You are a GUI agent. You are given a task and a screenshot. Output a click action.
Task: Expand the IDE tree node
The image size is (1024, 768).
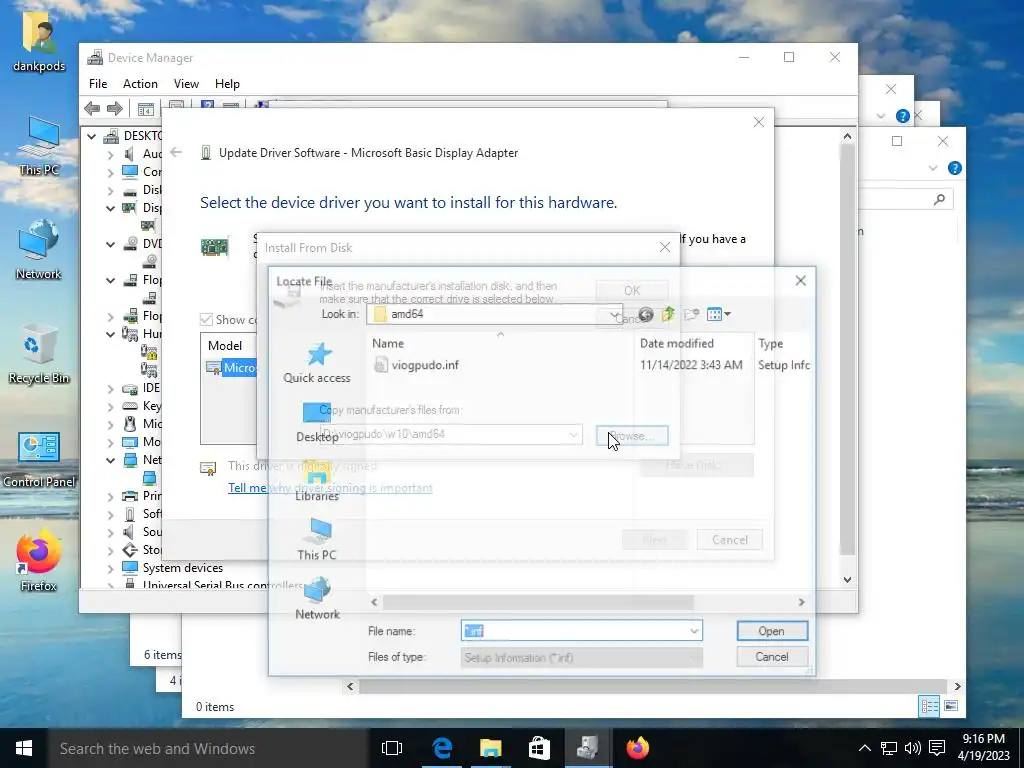point(110,388)
